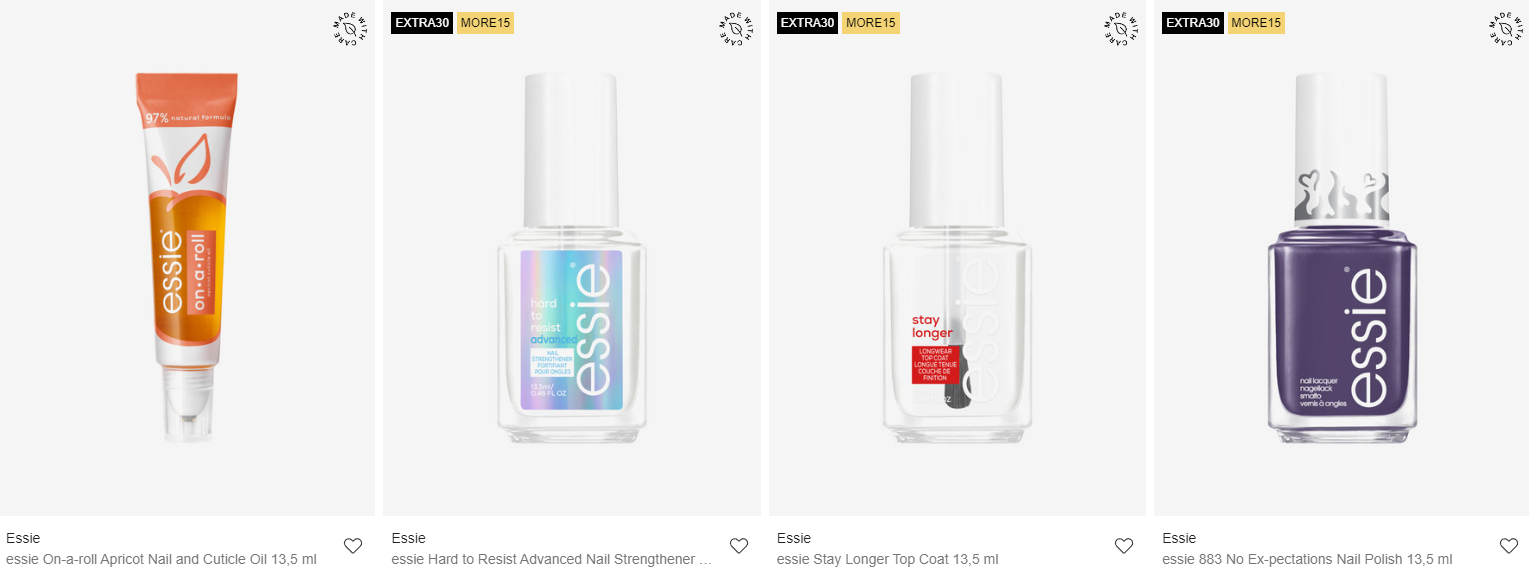
Task: Open essie Stay Longer Top Coat 13,5 ml link
Action: click(888, 559)
